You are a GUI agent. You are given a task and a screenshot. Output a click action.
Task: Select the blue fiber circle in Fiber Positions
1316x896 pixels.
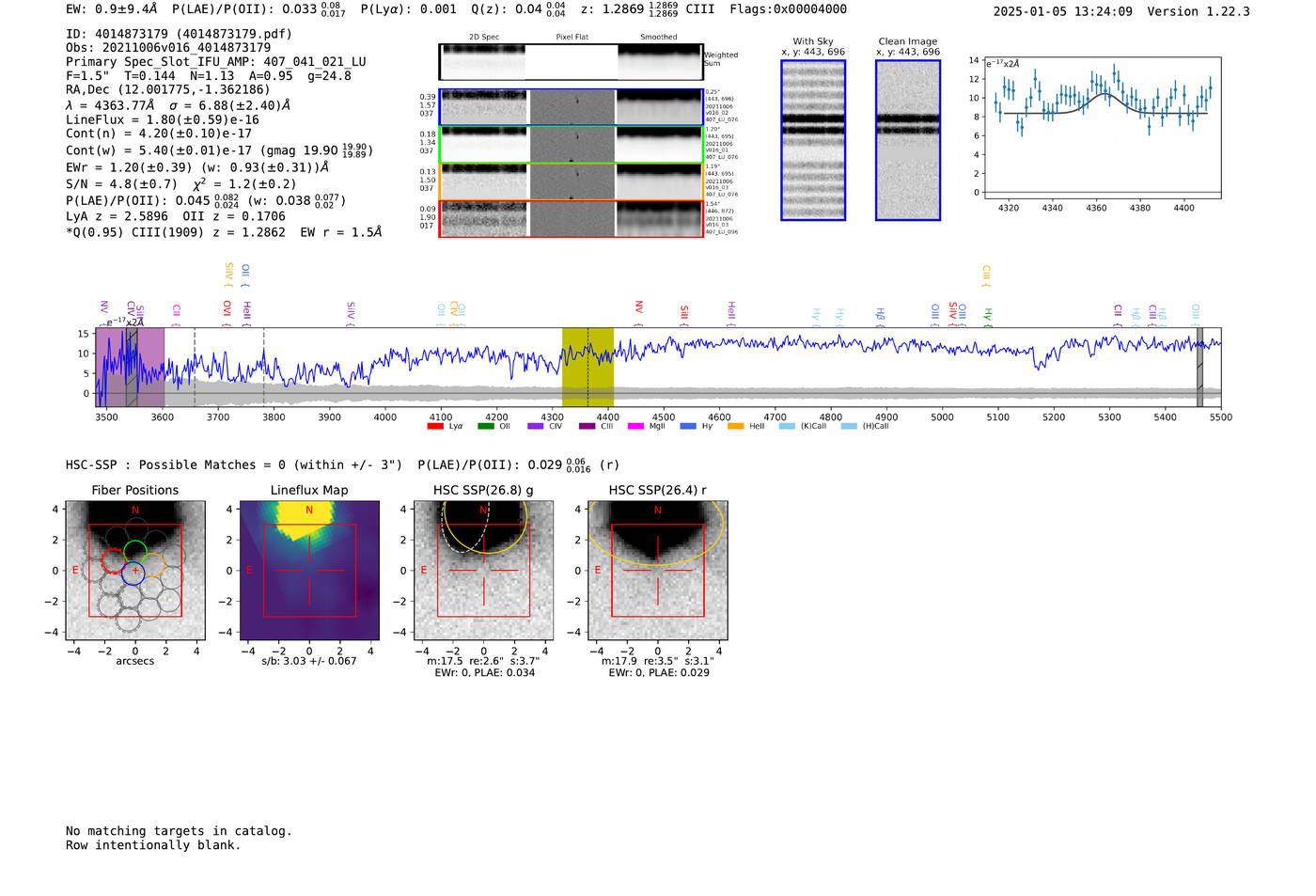coord(133,573)
